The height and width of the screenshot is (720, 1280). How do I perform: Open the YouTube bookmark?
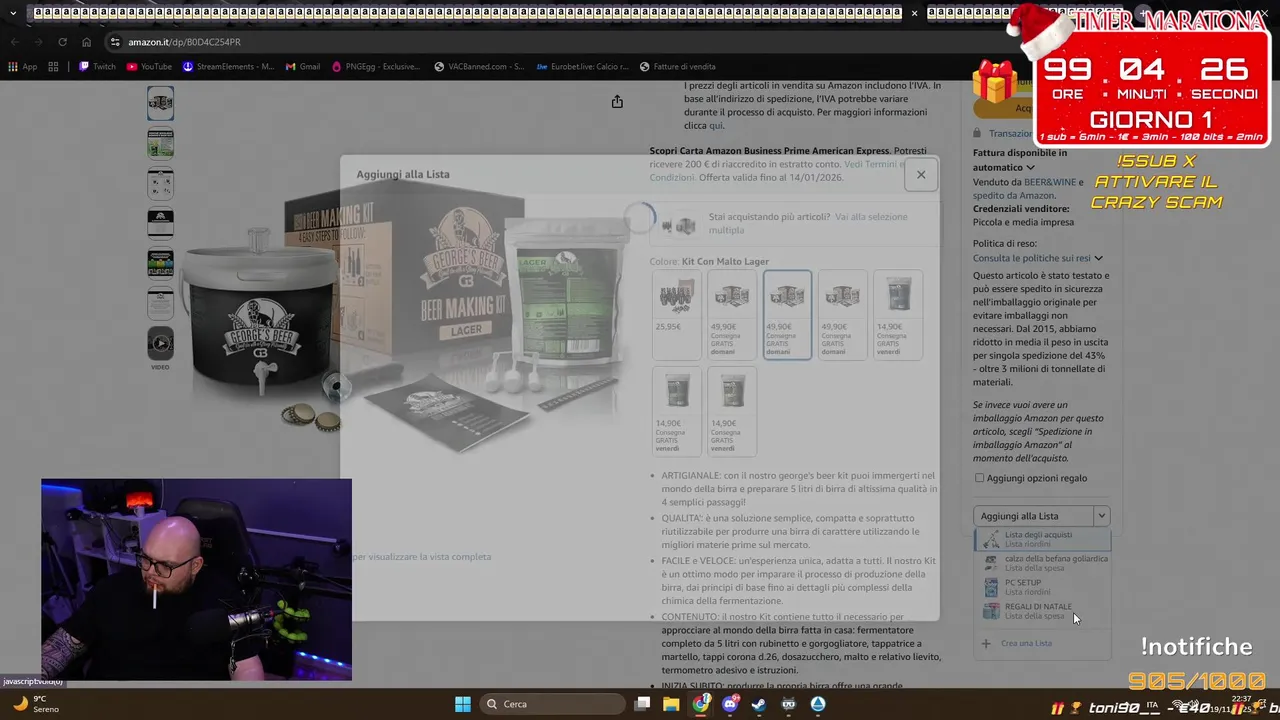pos(149,67)
